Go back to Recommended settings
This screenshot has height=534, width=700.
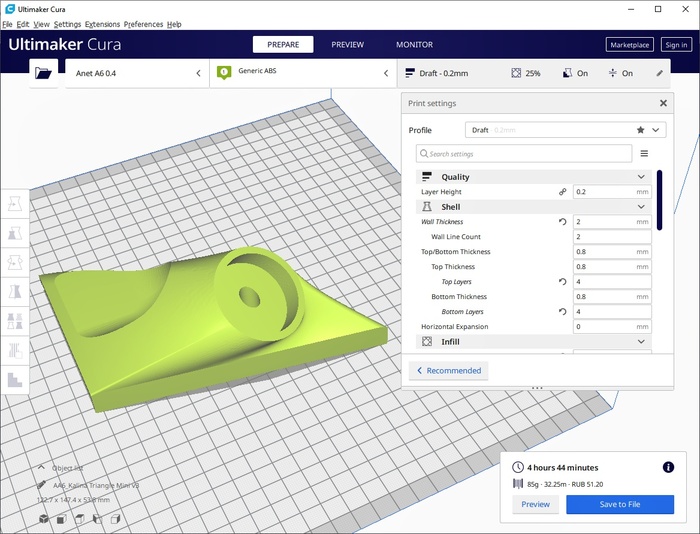point(447,370)
